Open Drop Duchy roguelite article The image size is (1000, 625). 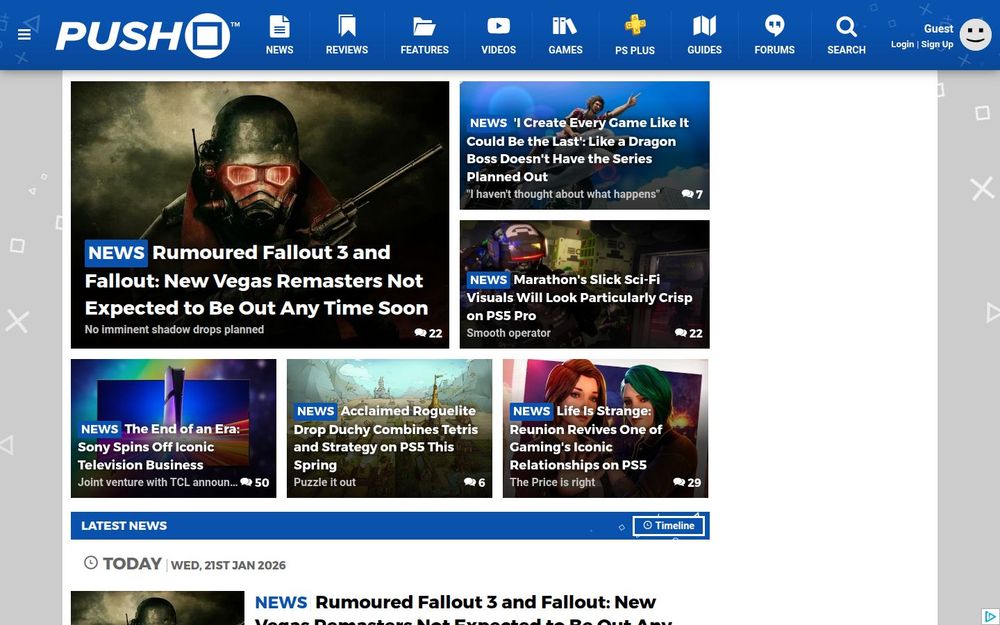pos(386,438)
